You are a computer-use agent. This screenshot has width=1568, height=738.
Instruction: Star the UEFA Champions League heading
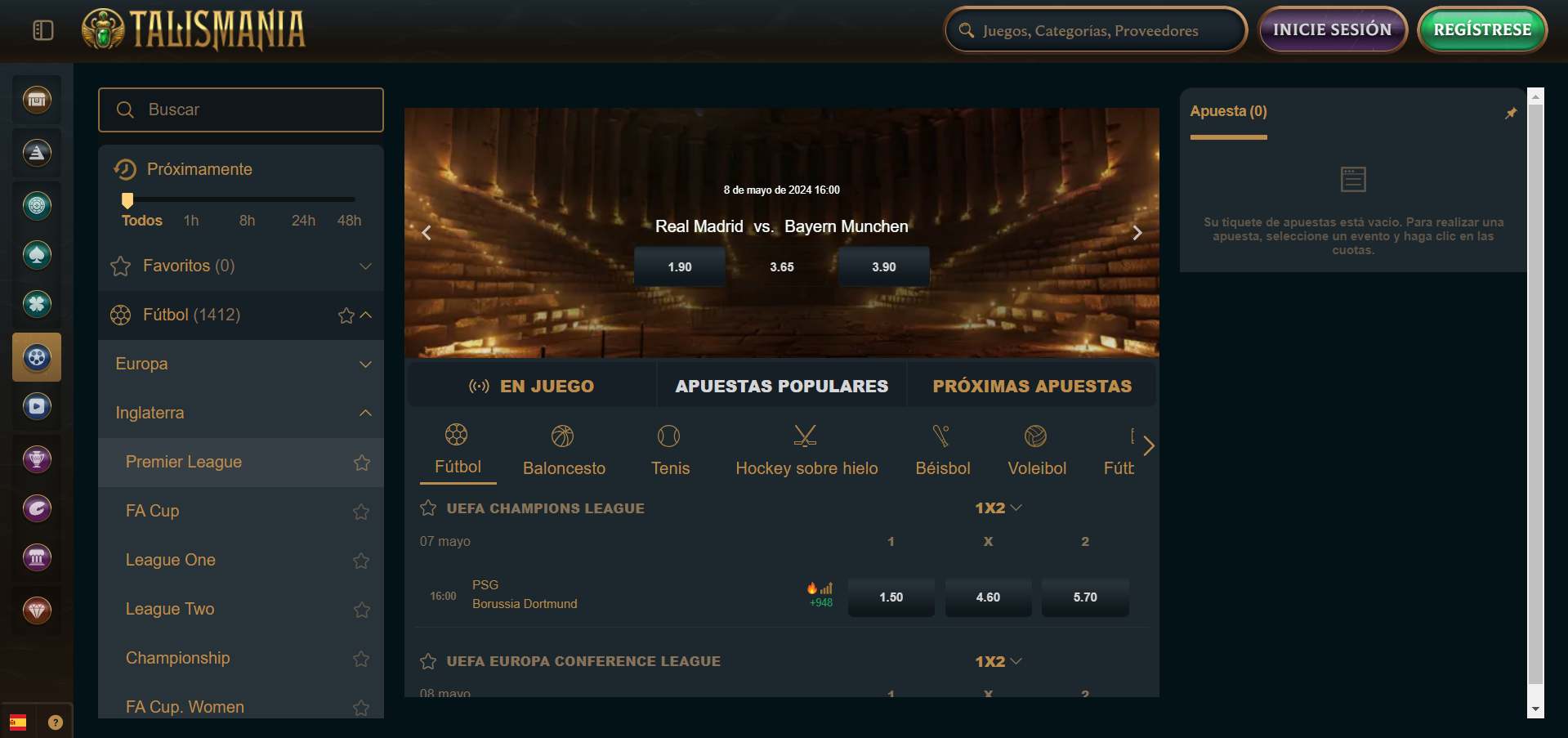428,508
